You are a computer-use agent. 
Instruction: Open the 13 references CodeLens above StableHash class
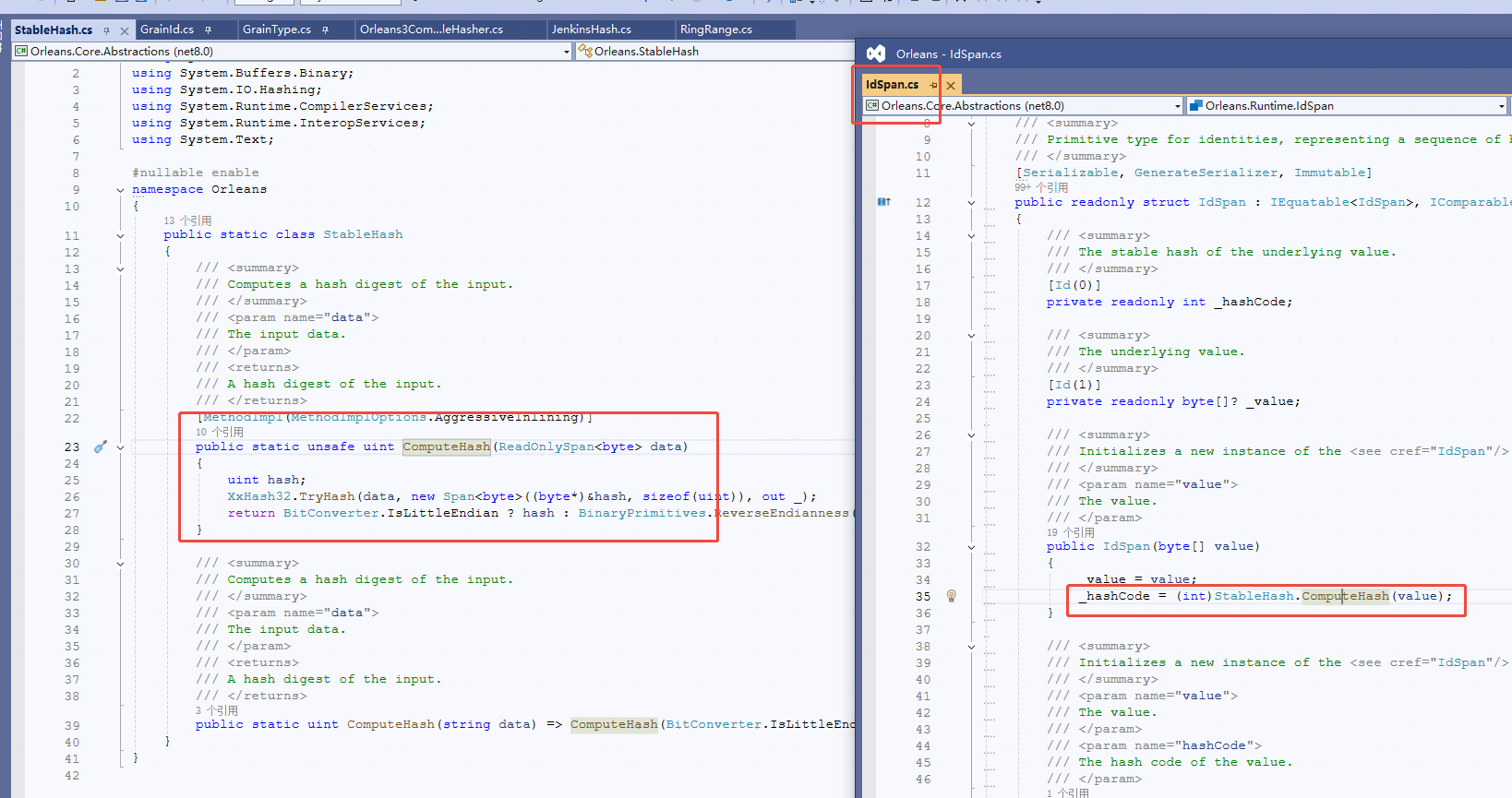(x=187, y=220)
